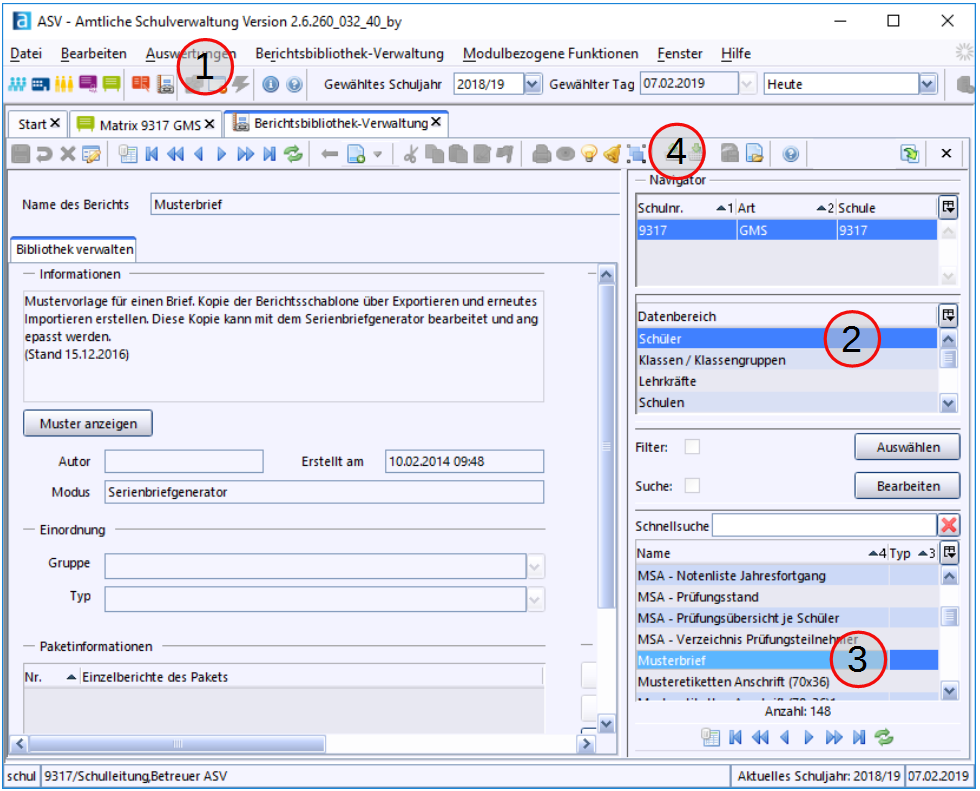The width and height of the screenshot is (980, 791).
Task: Open the green matrix board icon in main toolbar
Action: [111, 84]
